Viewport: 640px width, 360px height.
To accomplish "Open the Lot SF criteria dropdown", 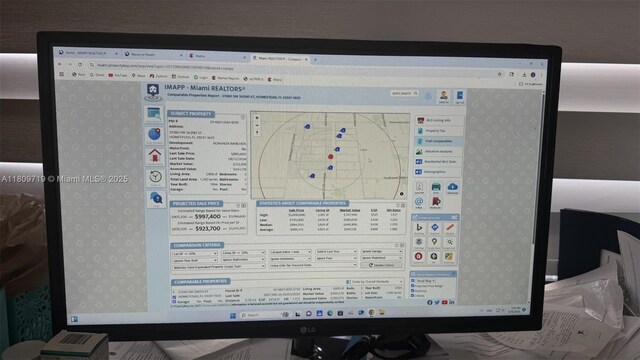I will coord(195,253).
